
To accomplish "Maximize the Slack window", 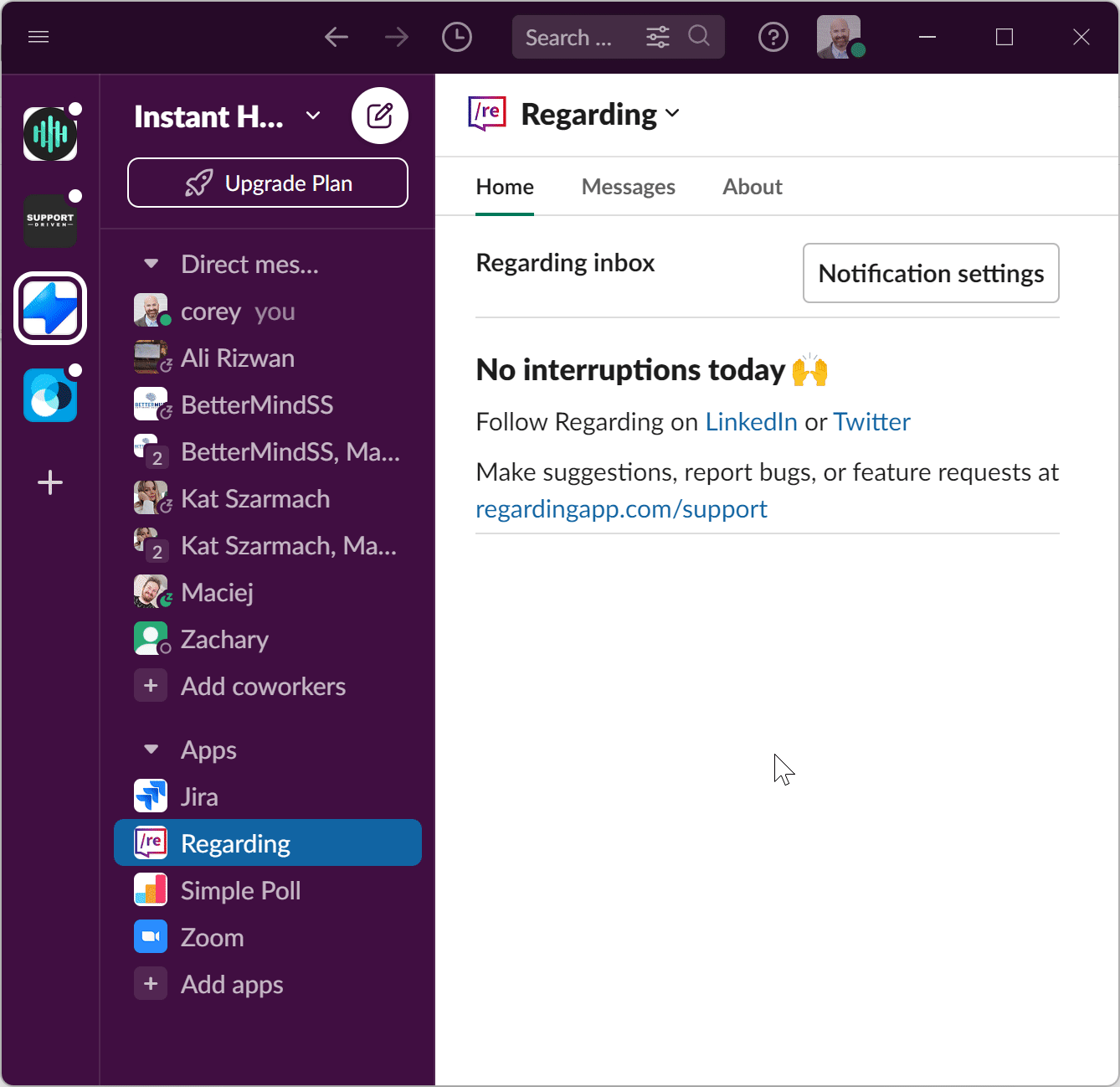I will click(x=1004, y=37).
